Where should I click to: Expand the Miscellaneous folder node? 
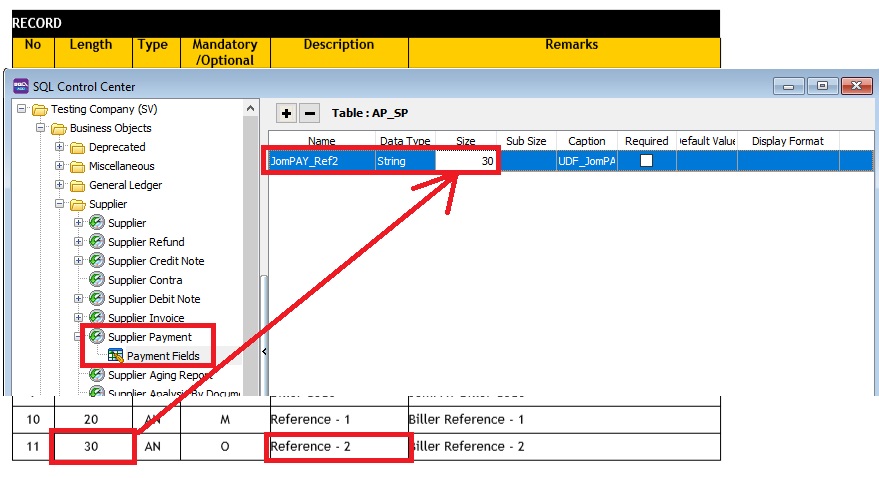[x=60, y=166]
